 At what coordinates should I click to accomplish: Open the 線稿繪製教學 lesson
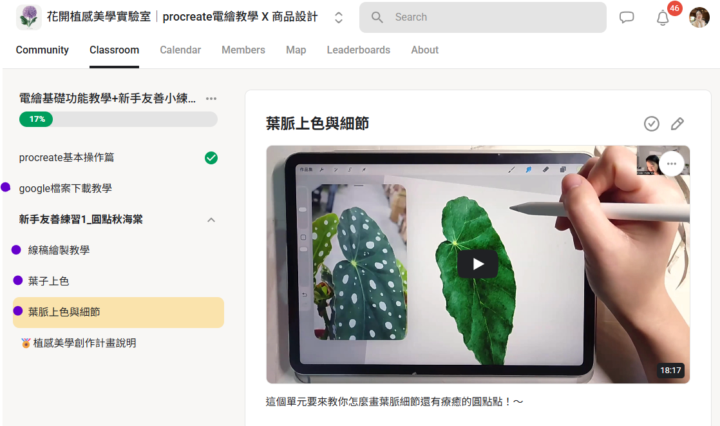pos(59,250)
